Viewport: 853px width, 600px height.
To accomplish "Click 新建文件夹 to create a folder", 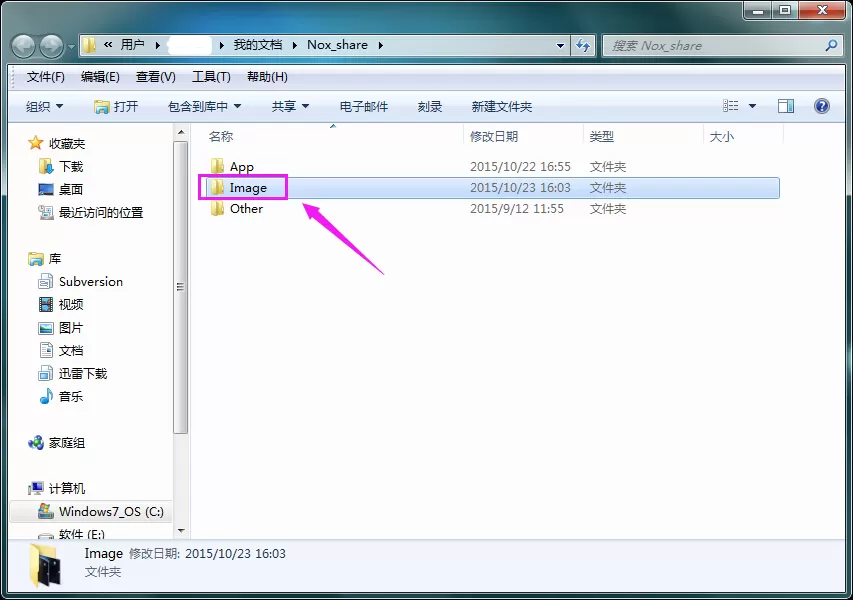I will [x=502, y=106].
